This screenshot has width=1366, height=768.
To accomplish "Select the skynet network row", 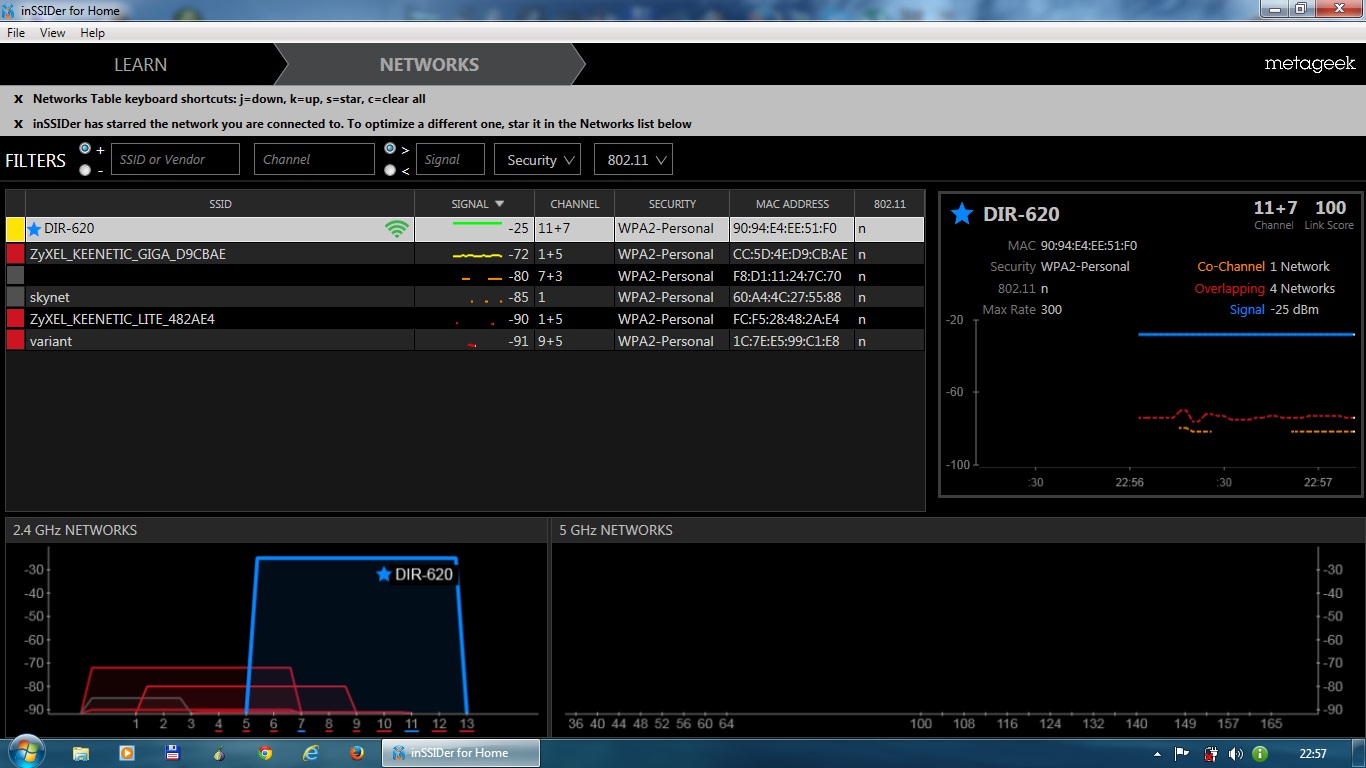I will click(x=465, y=297).
